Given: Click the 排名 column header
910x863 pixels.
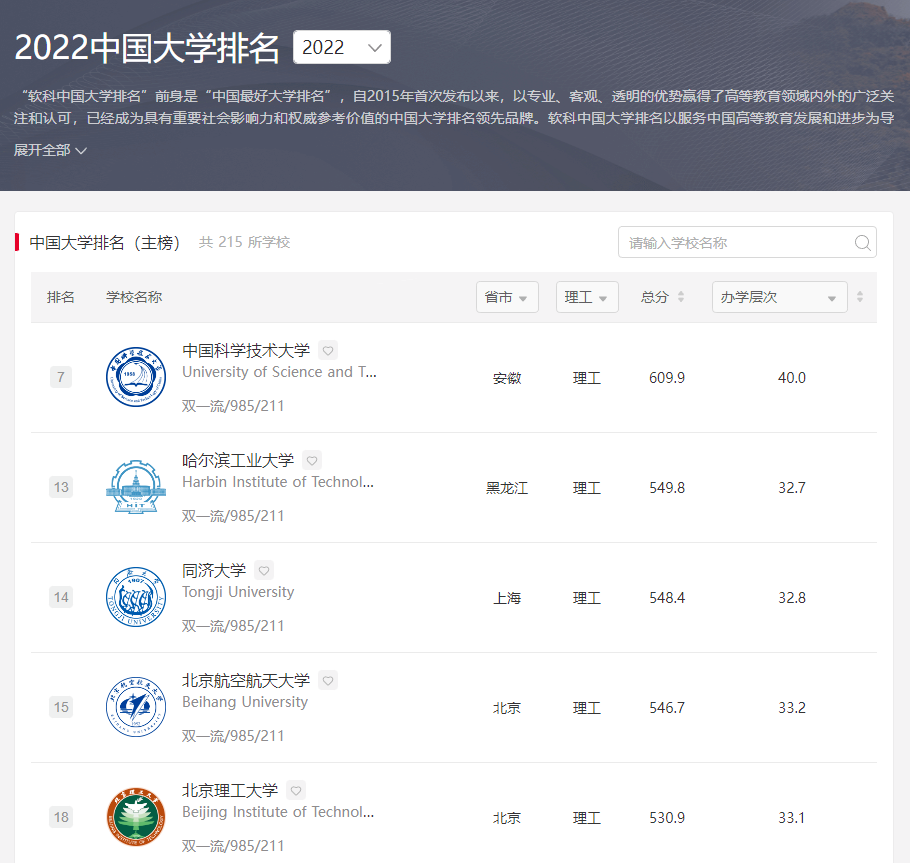Looking at the screenshot, I should pos(60,297).
